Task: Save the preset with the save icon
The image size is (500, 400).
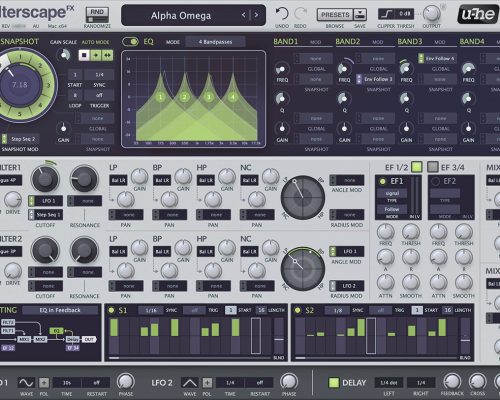Action: pyautogui.click(x=360, y=14)
